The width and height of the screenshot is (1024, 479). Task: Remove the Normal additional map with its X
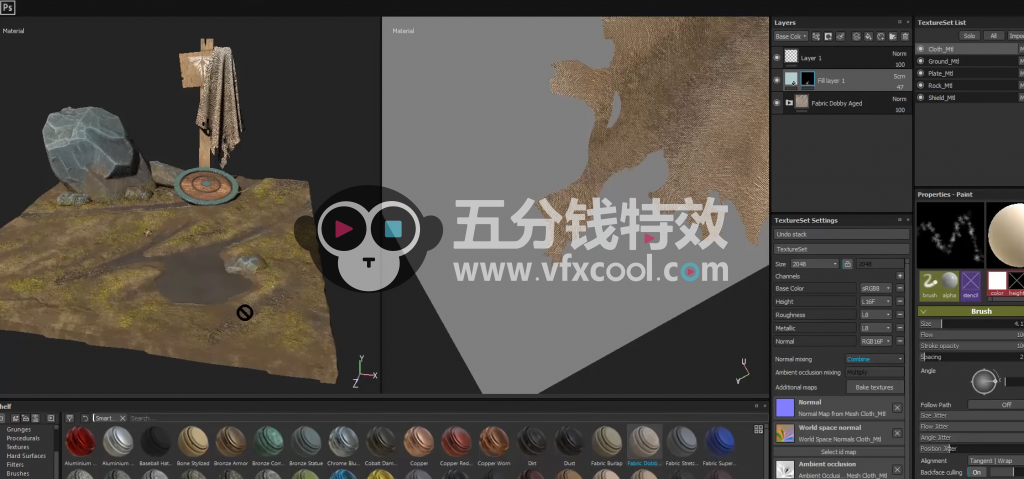coord(897,408)
